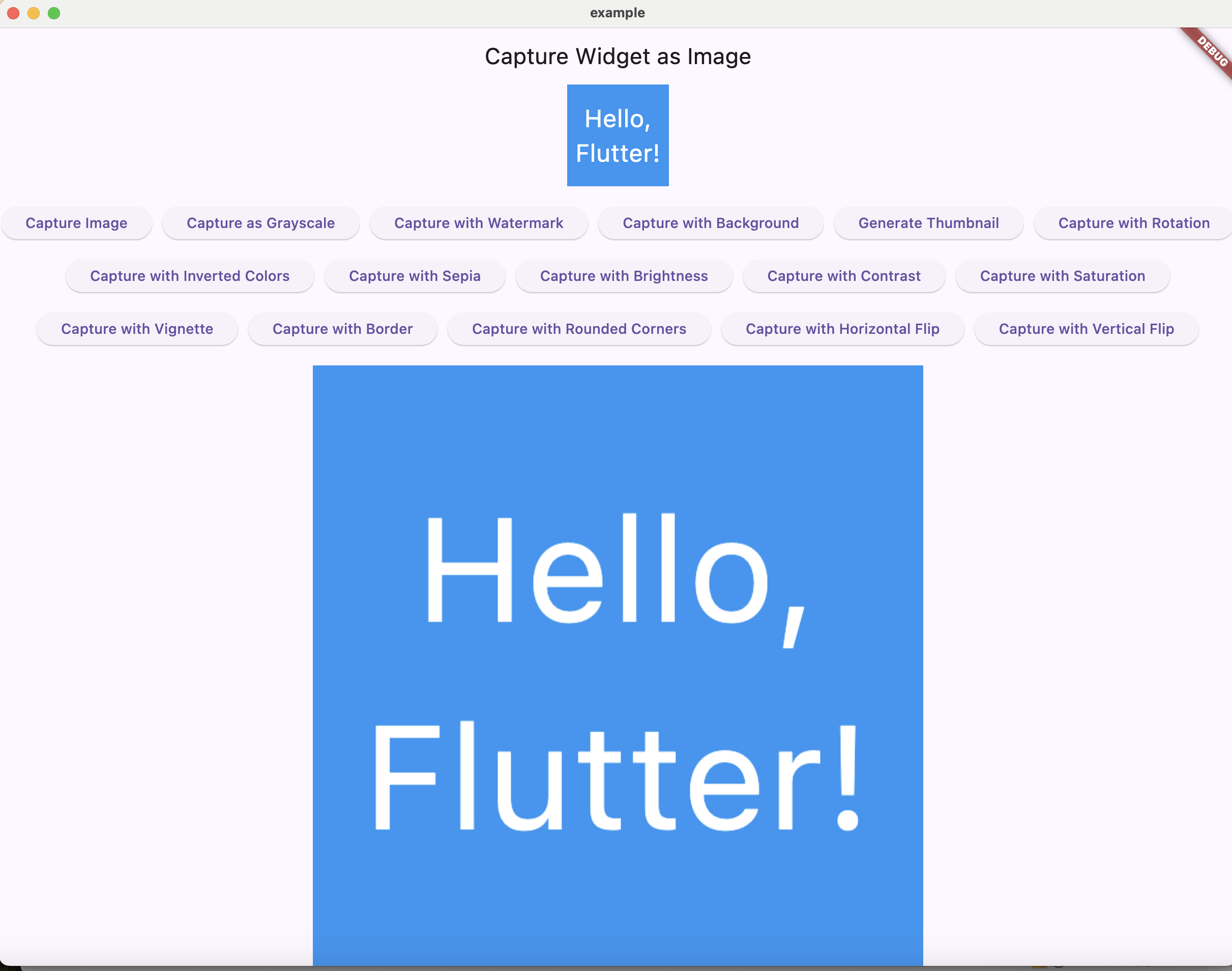The image size is (1232, 971).
Task: Click the yellow minimize window button
Action: point(34,13)
